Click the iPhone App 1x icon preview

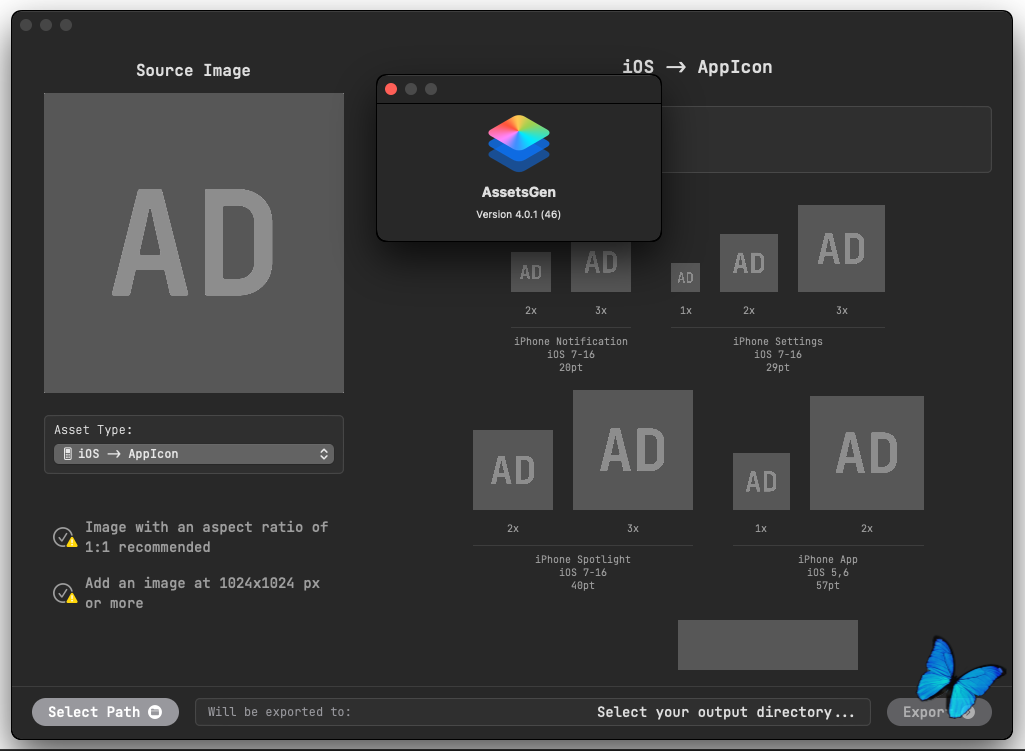[x=761, y=482]
